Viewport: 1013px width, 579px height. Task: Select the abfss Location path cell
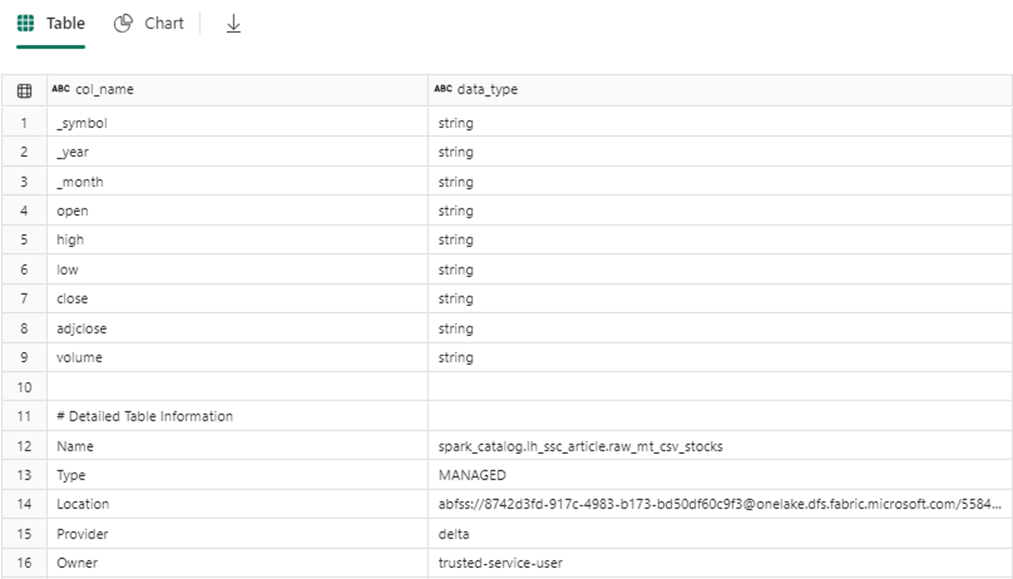(x=719, y=504)
